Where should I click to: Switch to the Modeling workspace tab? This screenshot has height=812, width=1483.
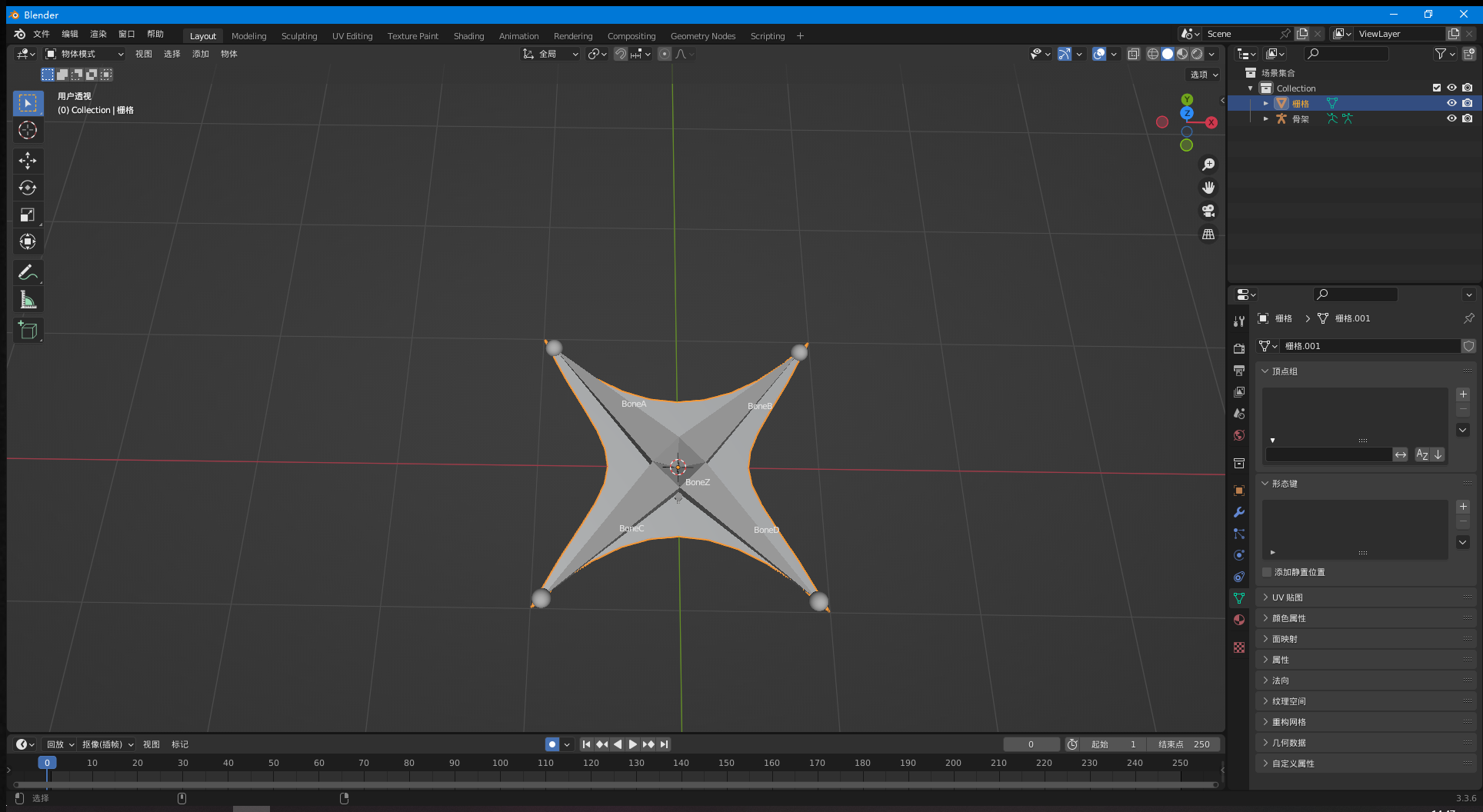click(x=248, y=36)
